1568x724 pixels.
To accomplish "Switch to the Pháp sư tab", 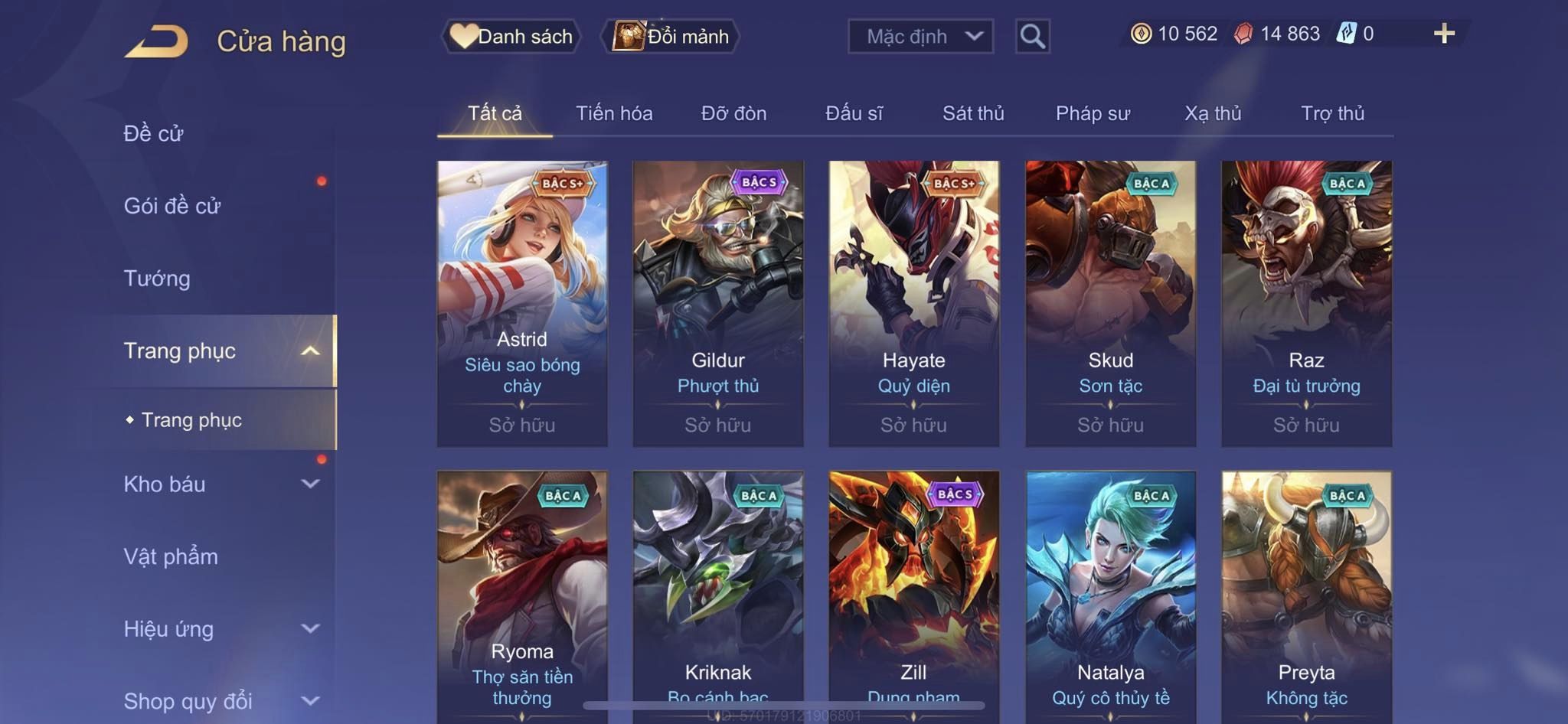I will pos(1093,113).
